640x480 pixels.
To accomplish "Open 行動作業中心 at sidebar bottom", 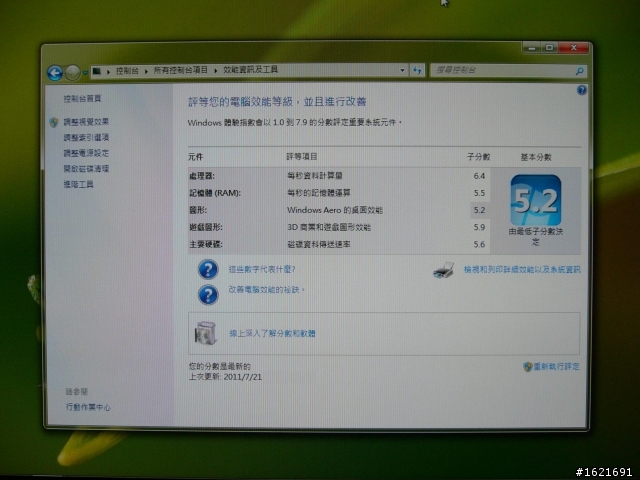I will 88,407.
